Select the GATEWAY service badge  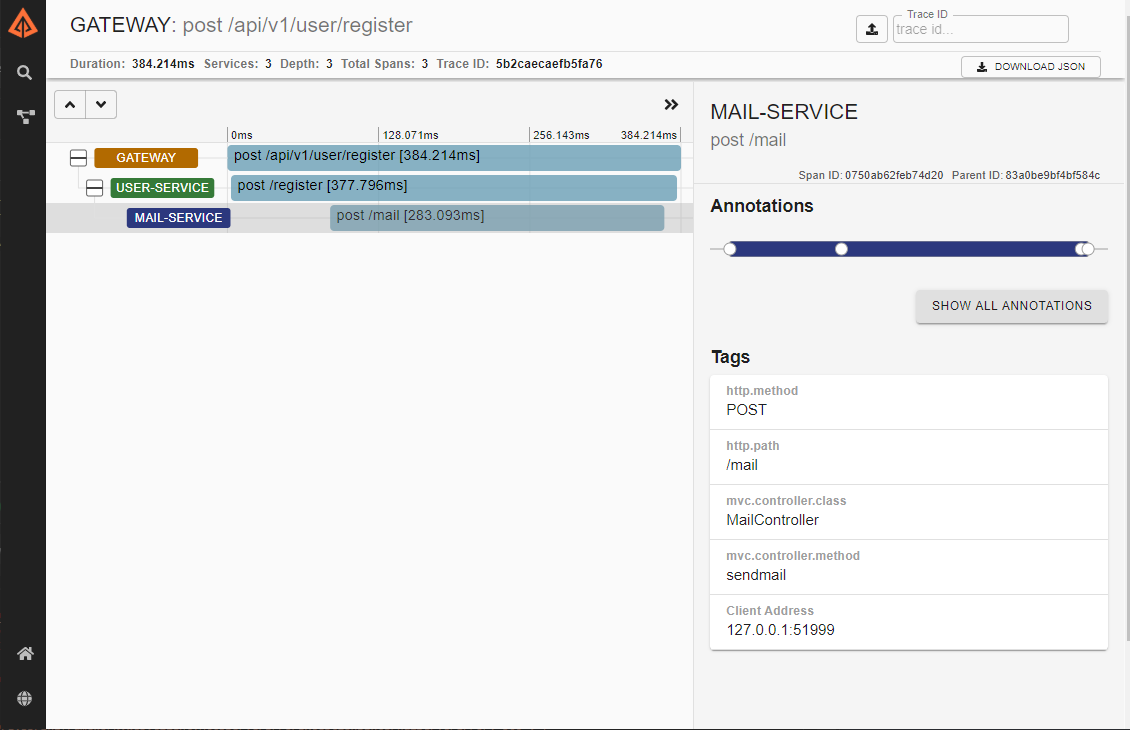[146, 158]
